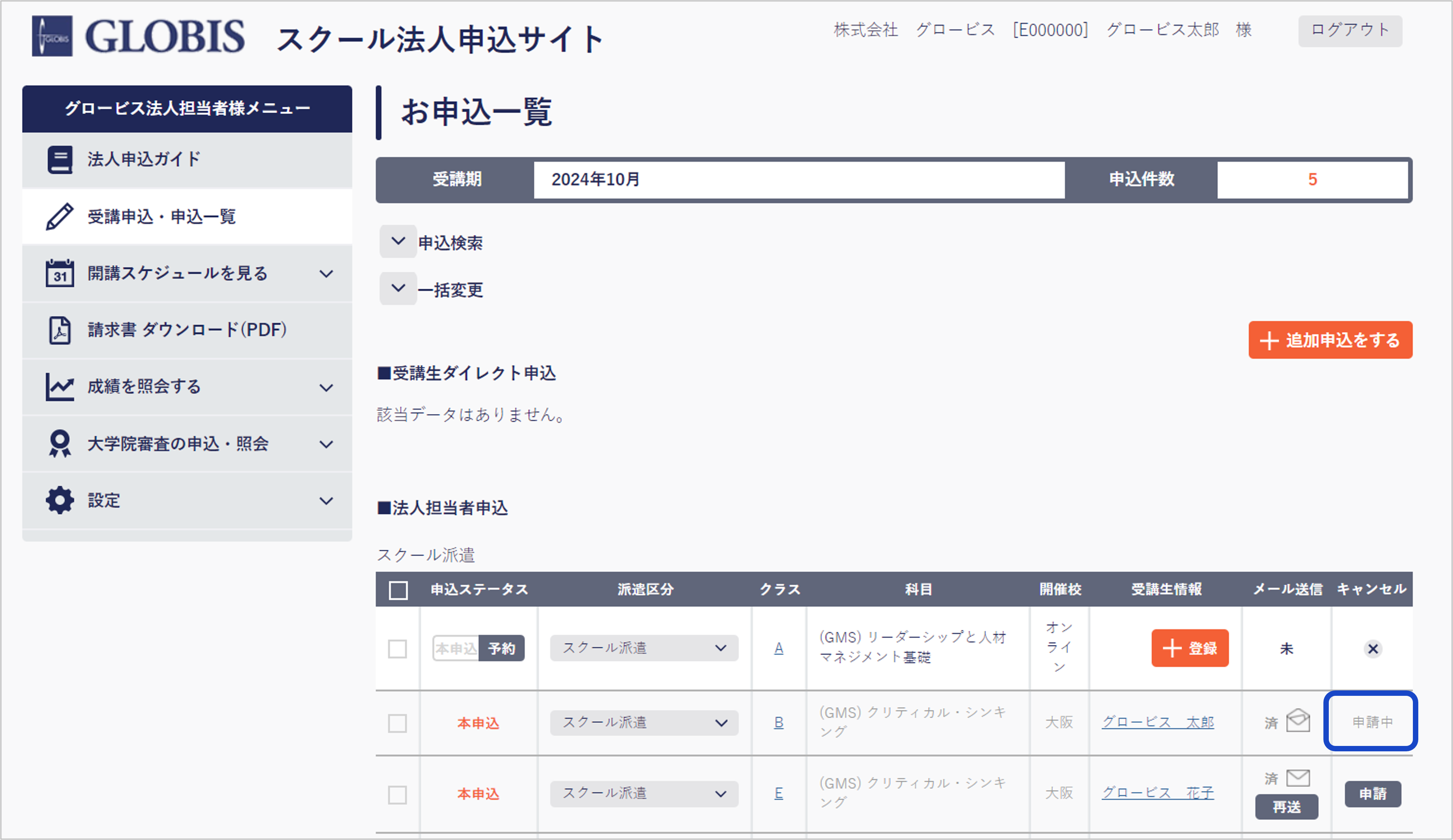Click the calendar icon for 開講スケジュール
The height and width of the screenshot is (840, 1453).
pyautogui.click(x=60, y=273)
